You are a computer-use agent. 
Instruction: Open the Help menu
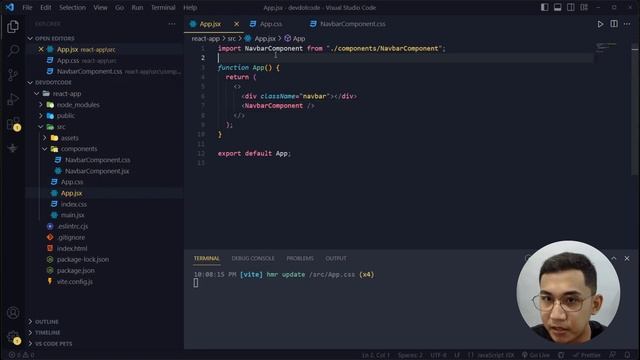tap(190, 7)
